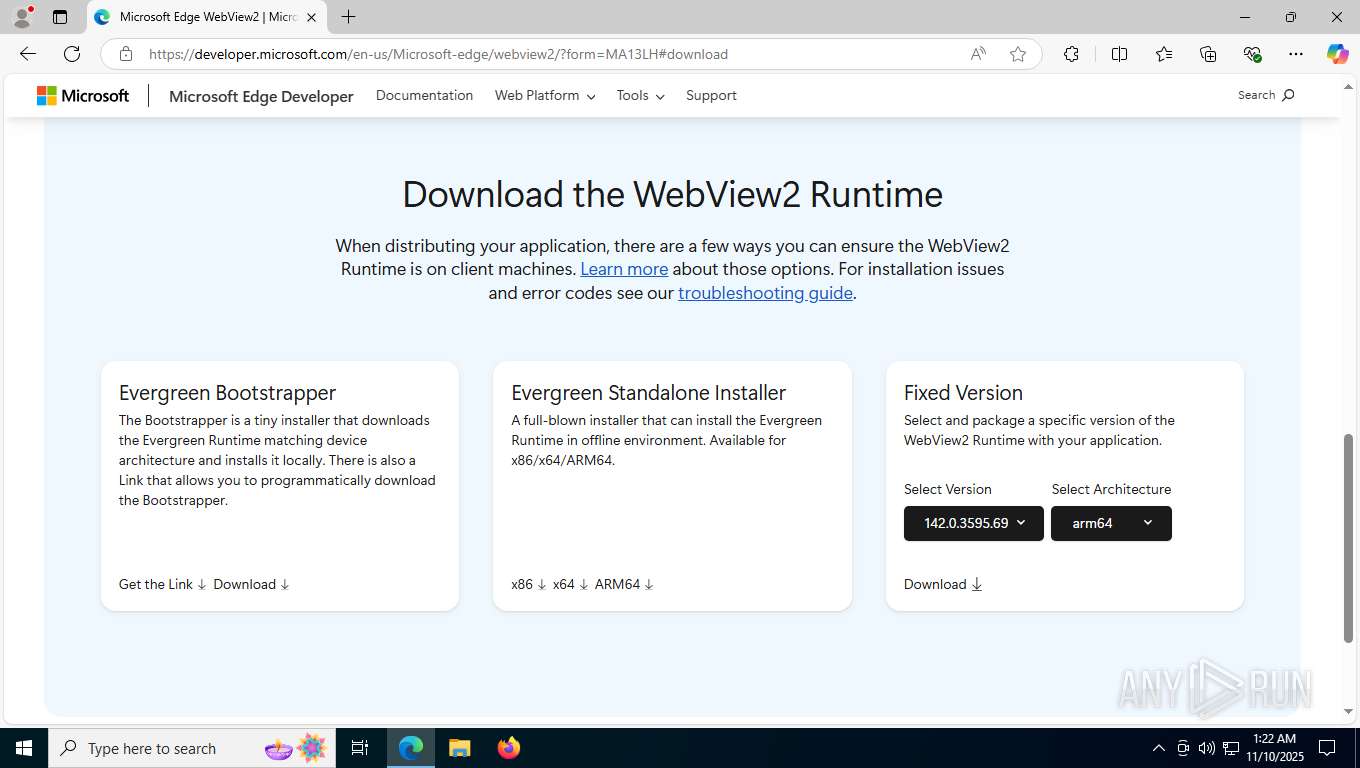This screenshot has height=768, width=1360.
Task: Open Collections icon
Action: [x=1208, y=54]
